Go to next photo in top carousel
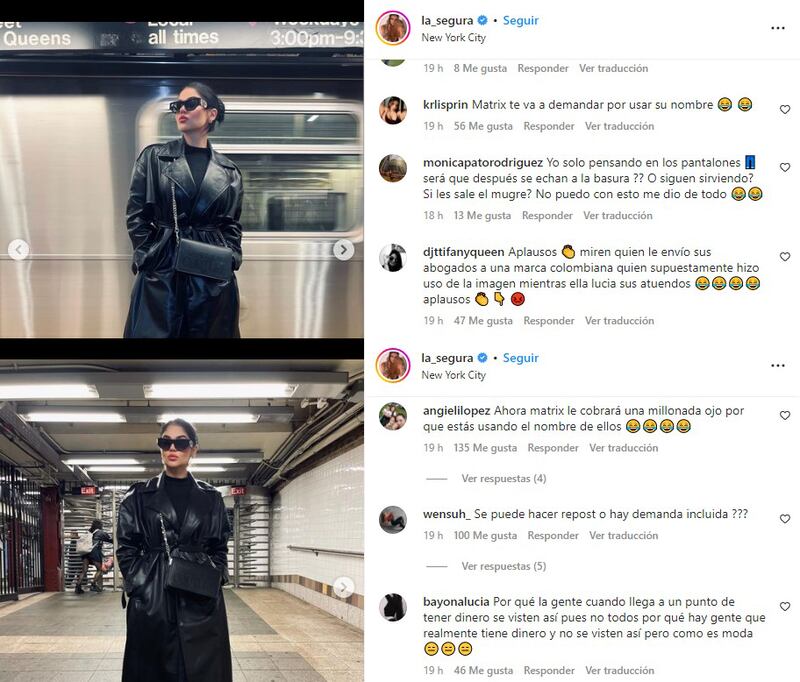800x682 pixels. click(343, 249)
